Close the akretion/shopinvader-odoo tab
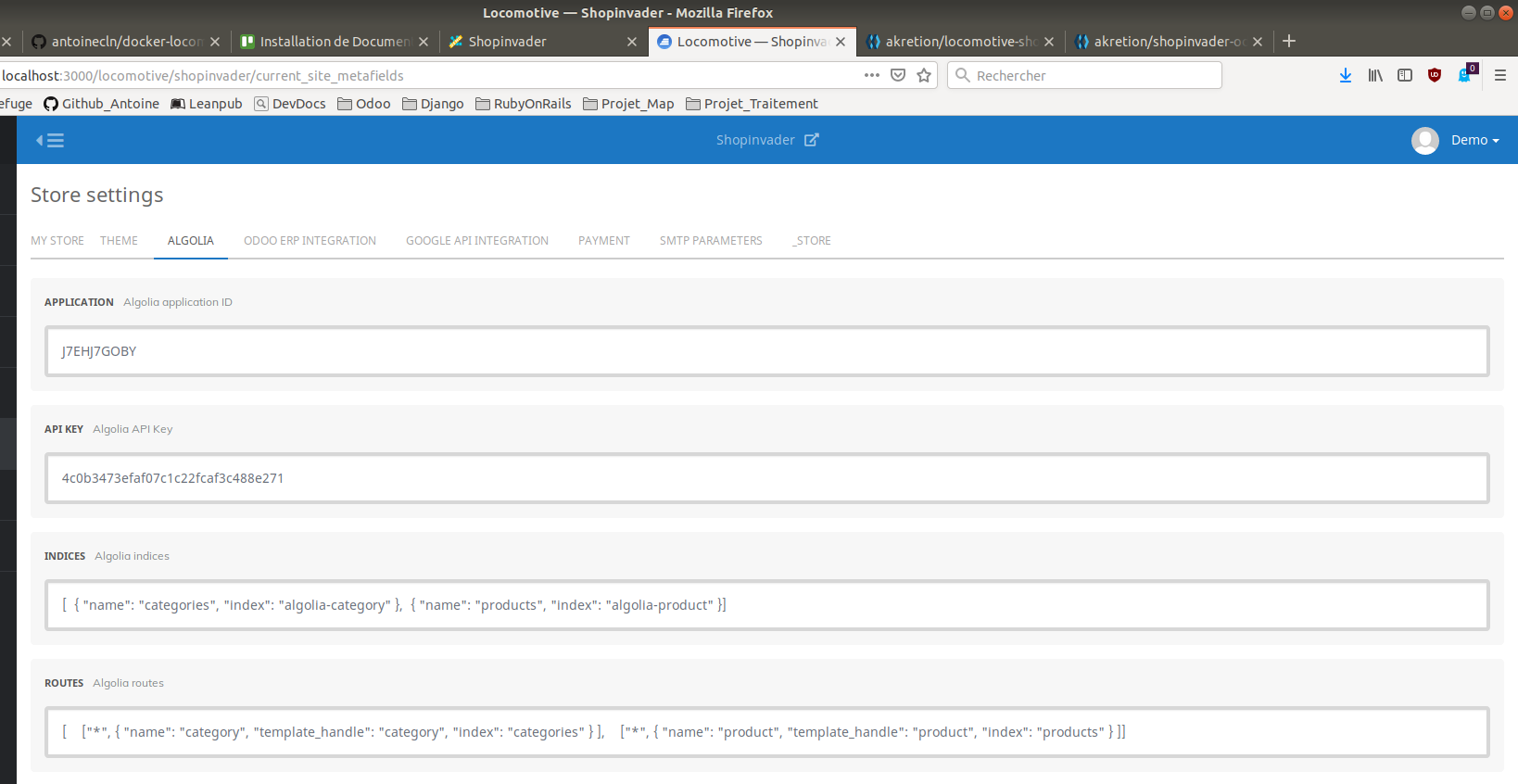Image resolution: width=1518 pixels, height=784 pixels. coord(1258,42)
